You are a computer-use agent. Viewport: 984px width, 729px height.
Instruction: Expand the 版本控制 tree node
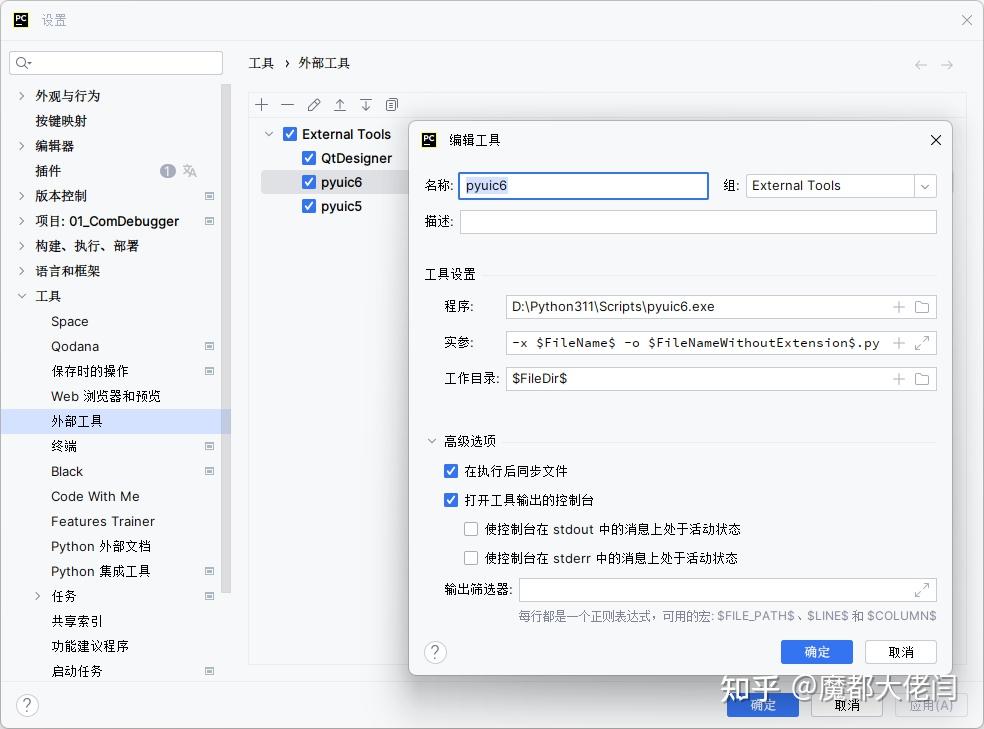pos(20,196)
